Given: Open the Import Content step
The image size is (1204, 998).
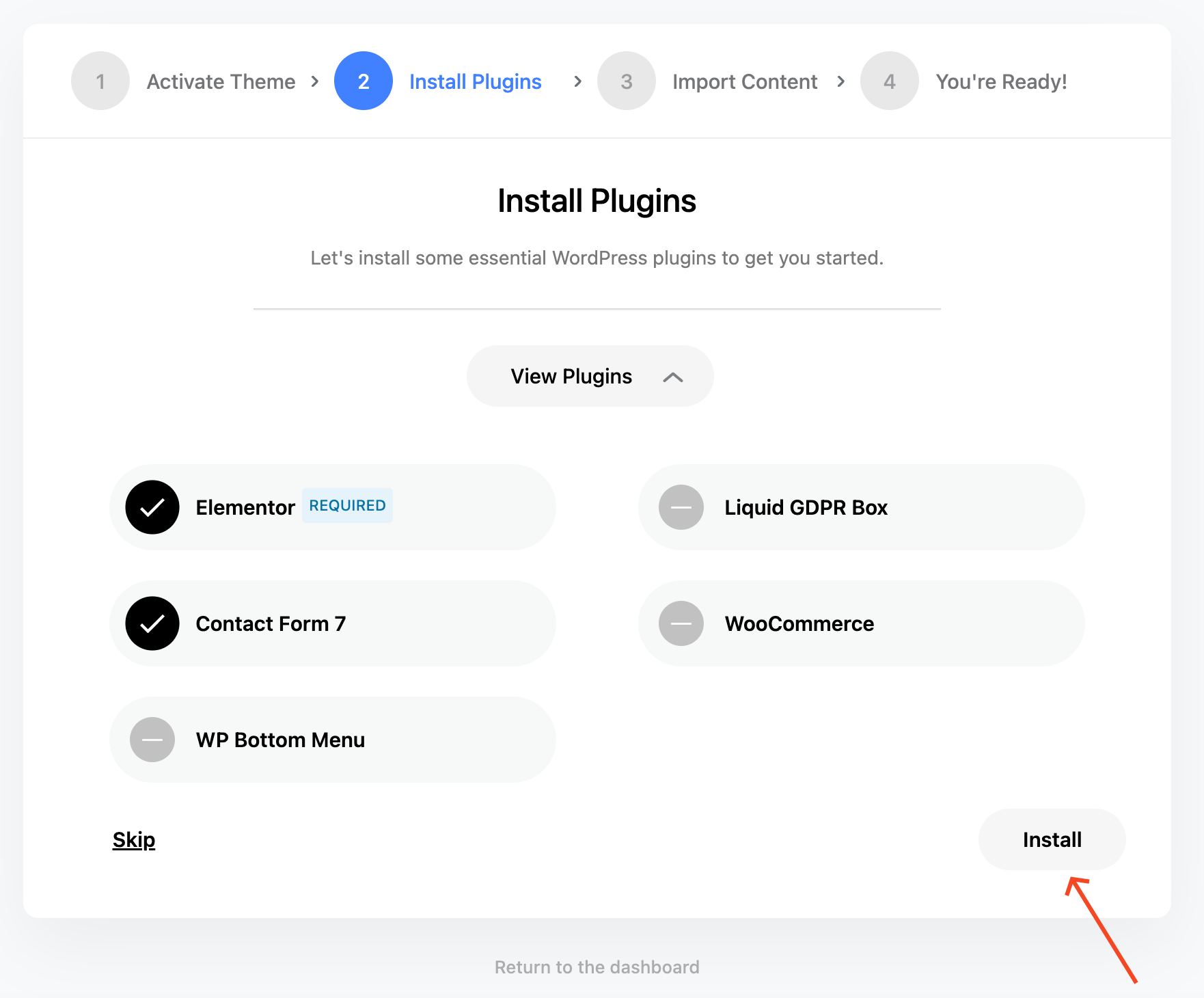Looking at the screenshot, I should tap(745, 82).
